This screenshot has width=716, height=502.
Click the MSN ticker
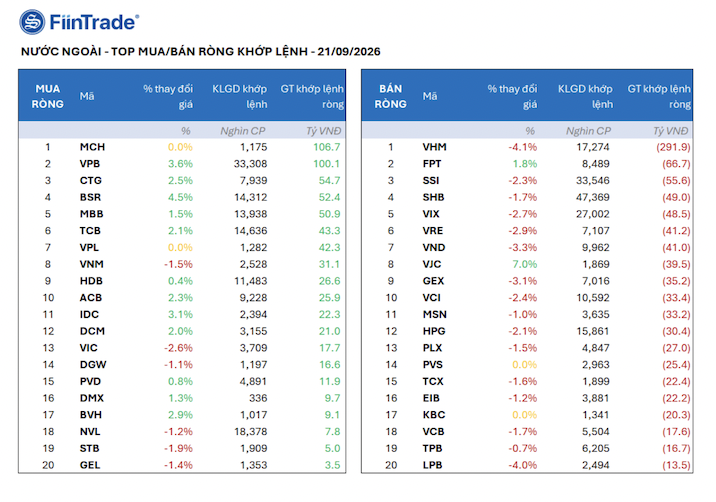[435, 314]
